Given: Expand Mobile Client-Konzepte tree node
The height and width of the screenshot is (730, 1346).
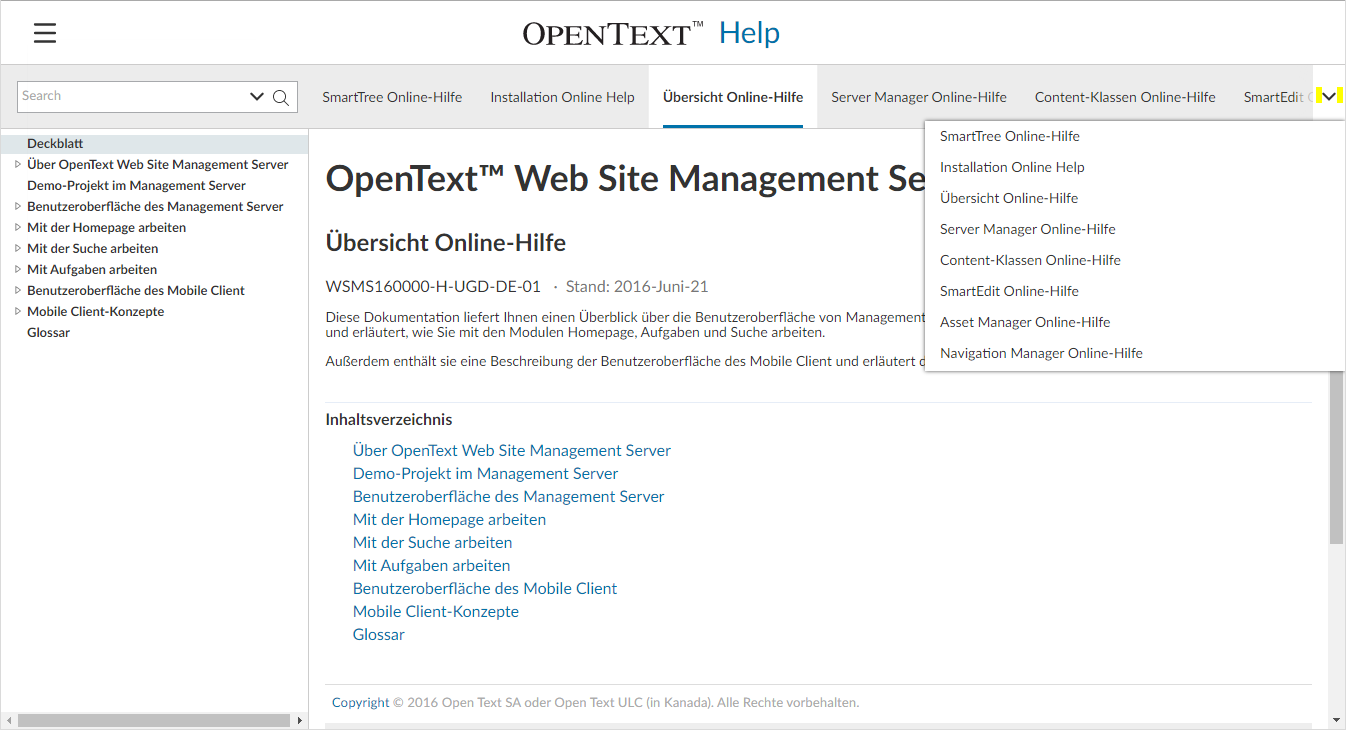Looking at the screenshot, I should [x=17, y=312].
